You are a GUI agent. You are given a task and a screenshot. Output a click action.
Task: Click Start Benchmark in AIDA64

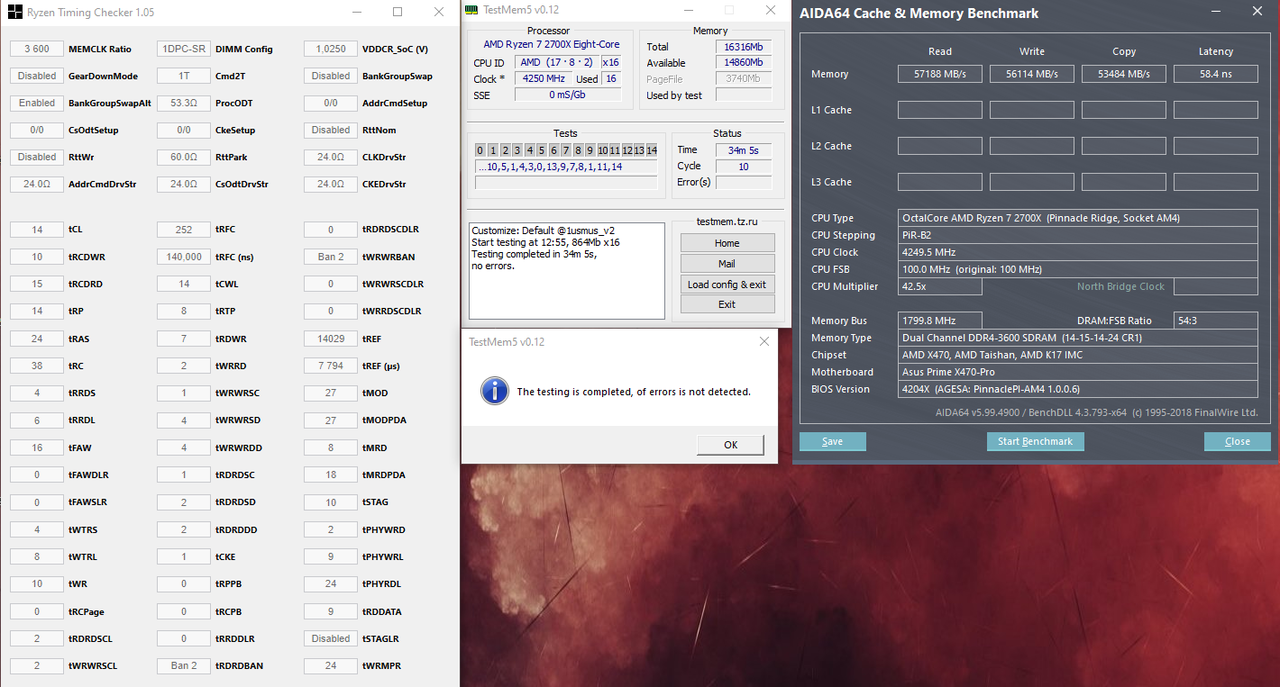[x=1035, y=441]
